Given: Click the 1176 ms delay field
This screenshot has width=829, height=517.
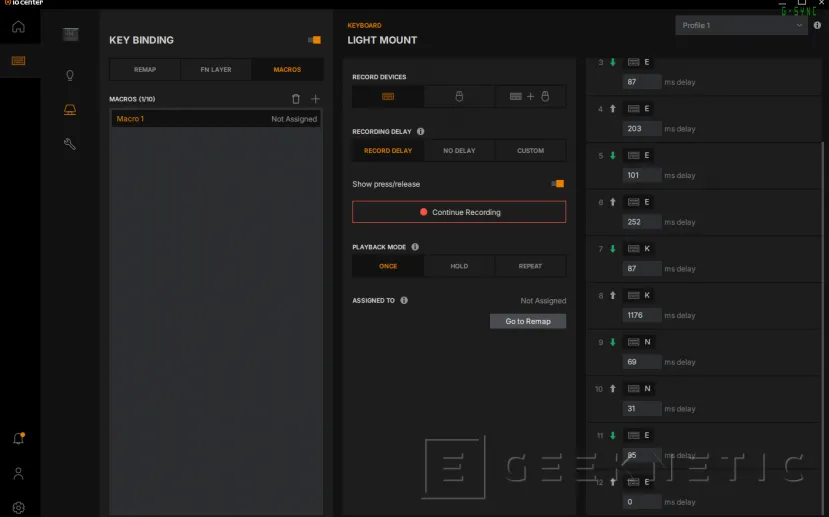Looking at the screenshot, I should 641,315.
